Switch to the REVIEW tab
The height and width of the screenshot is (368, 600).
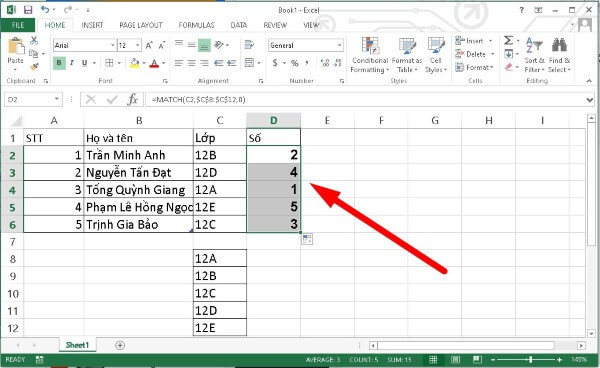pyautogui.click(x=275, y=25)
